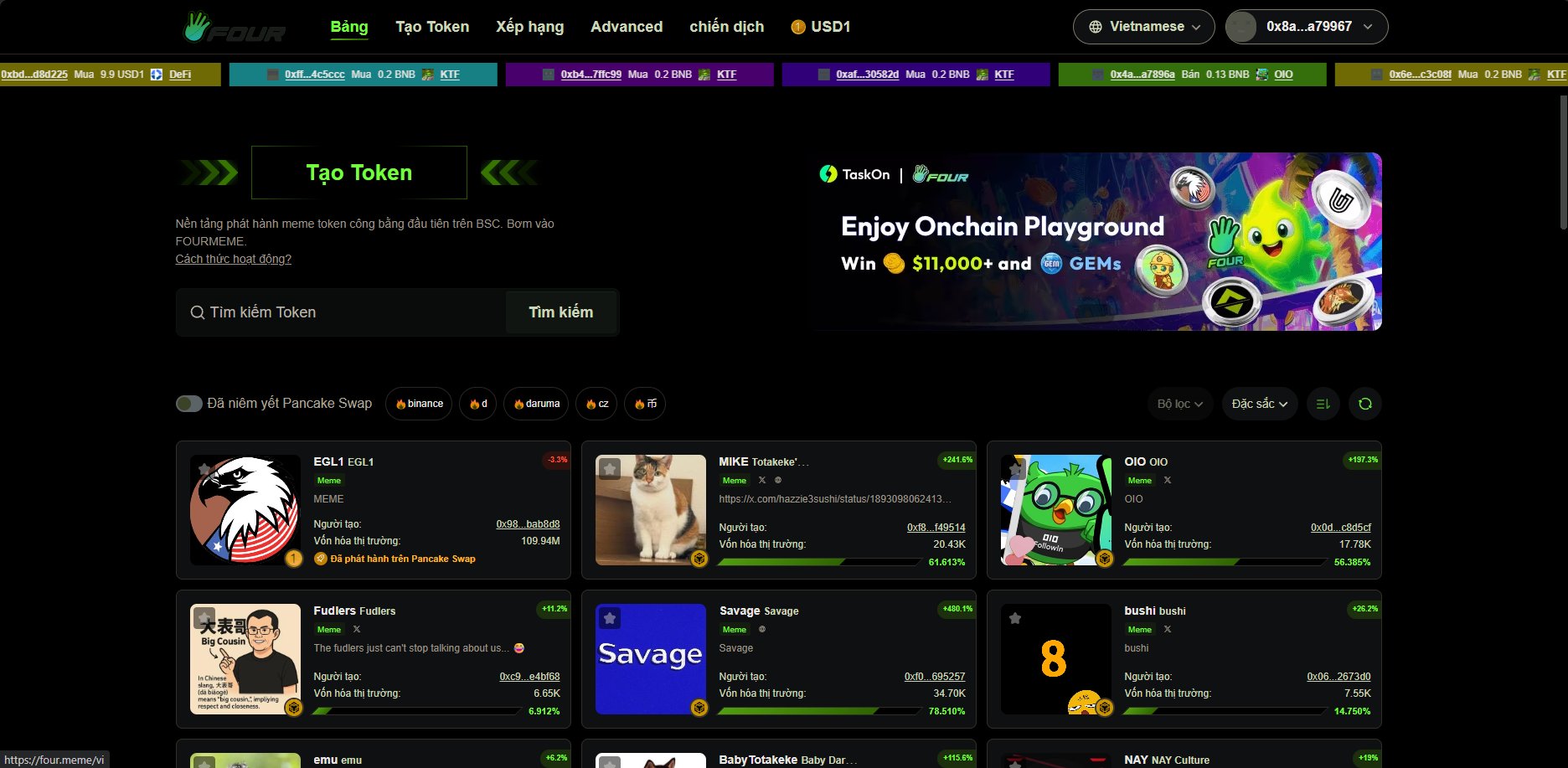This screenshot has width=1568, height=768.
Task: Click the +480.1% change badge on Savage
Action: (957, 609)
